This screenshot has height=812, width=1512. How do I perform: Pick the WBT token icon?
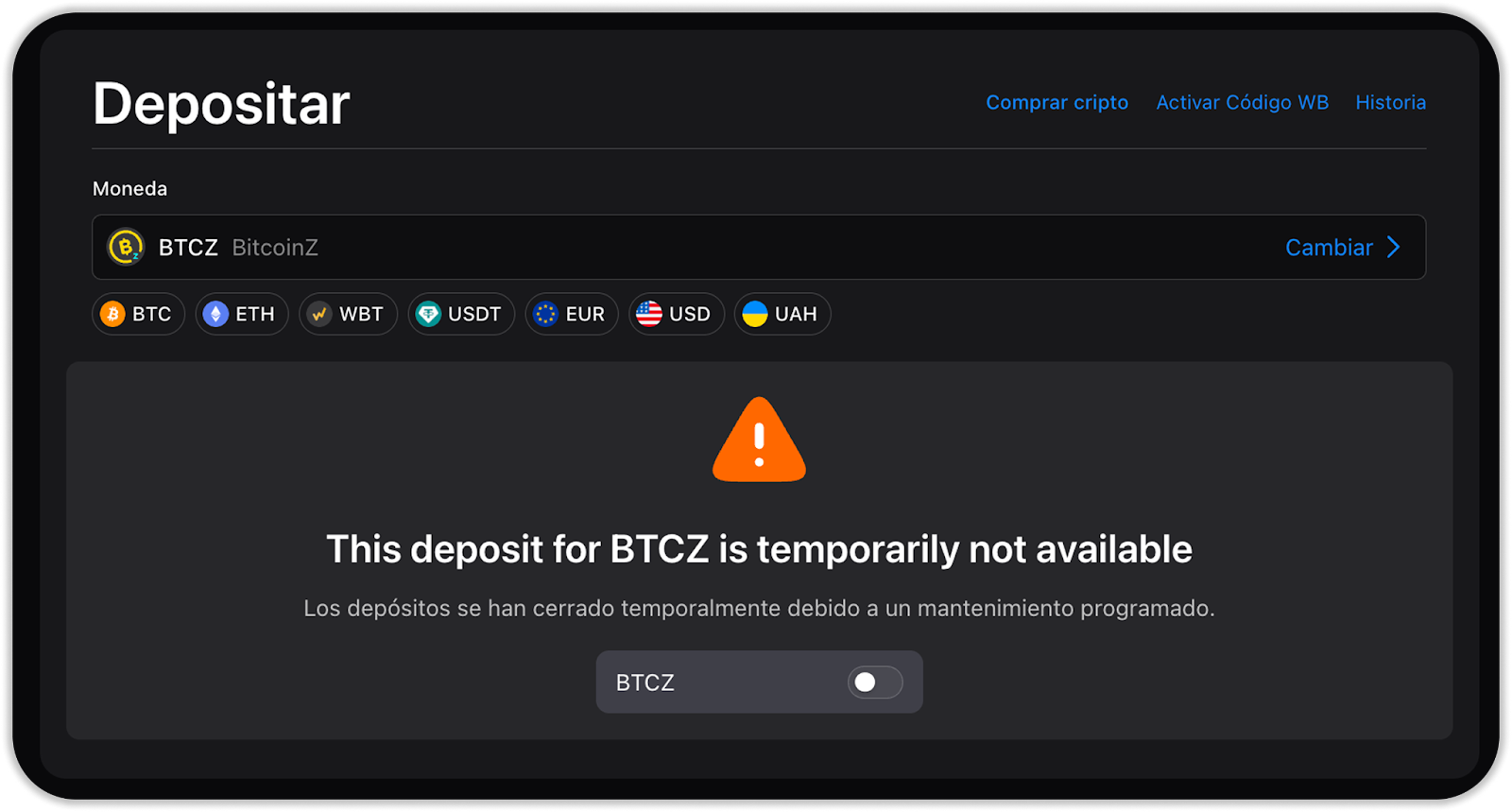point(319,314)
